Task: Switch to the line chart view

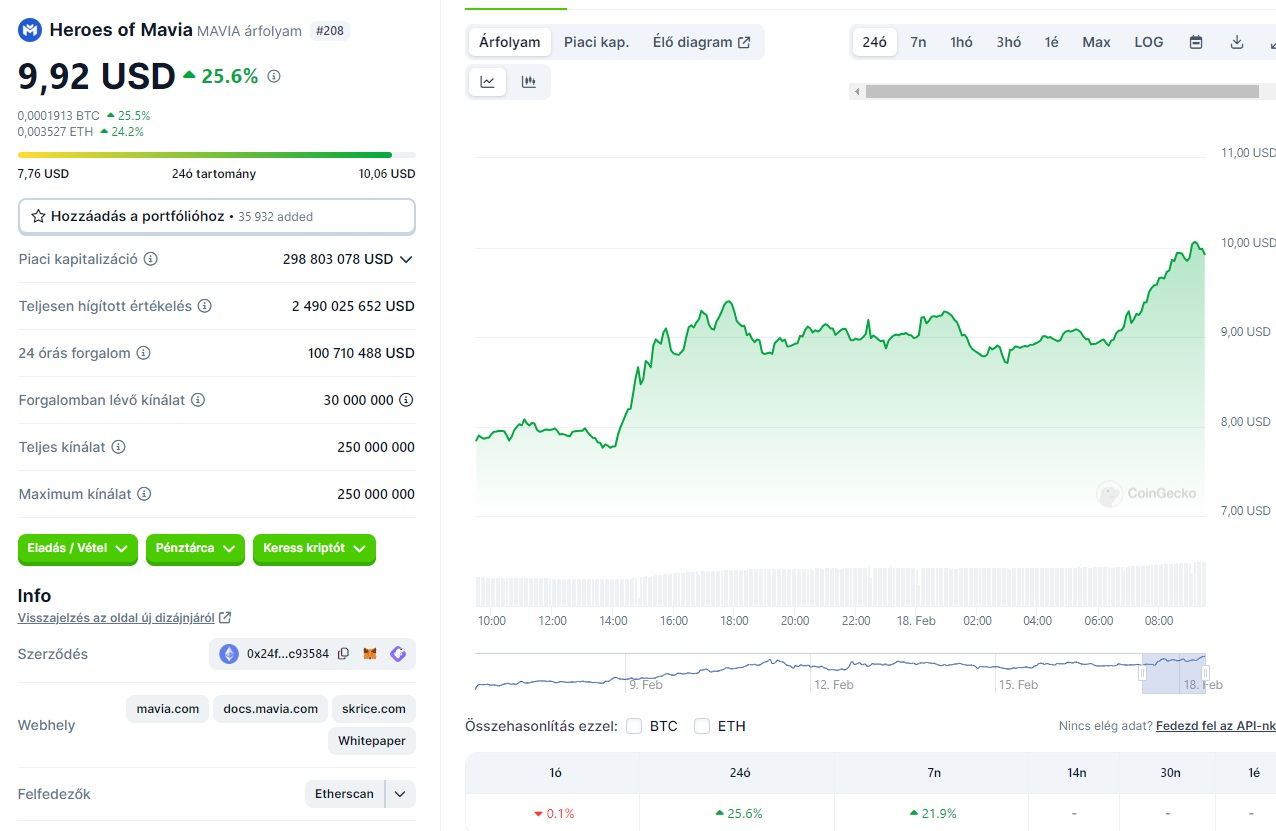Action: [x=487, y=82]
